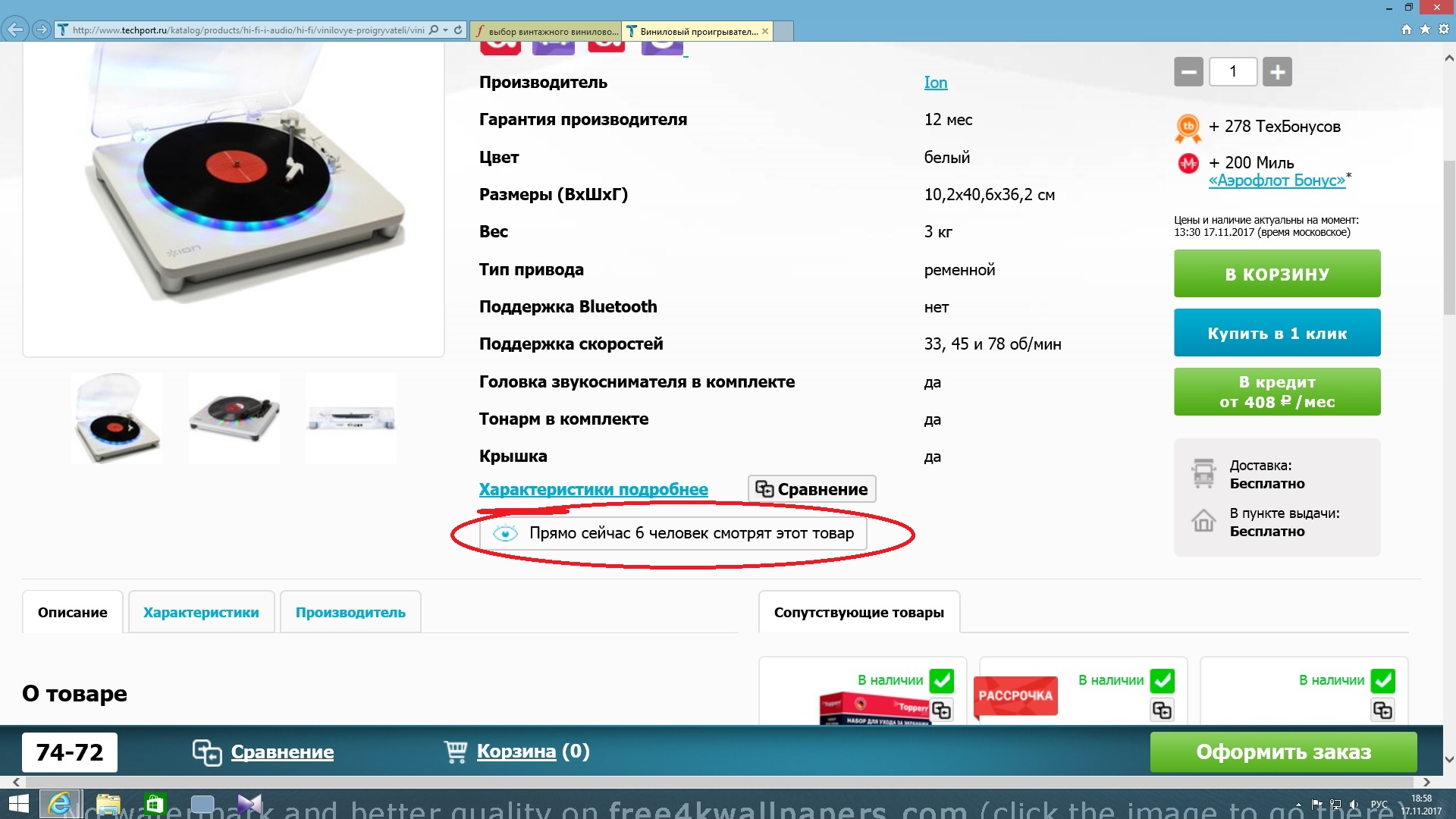Viewport: 1456px width, 819px height.
Task: Click compare icon on Toppers product card
Action: (x=941, y=710)
